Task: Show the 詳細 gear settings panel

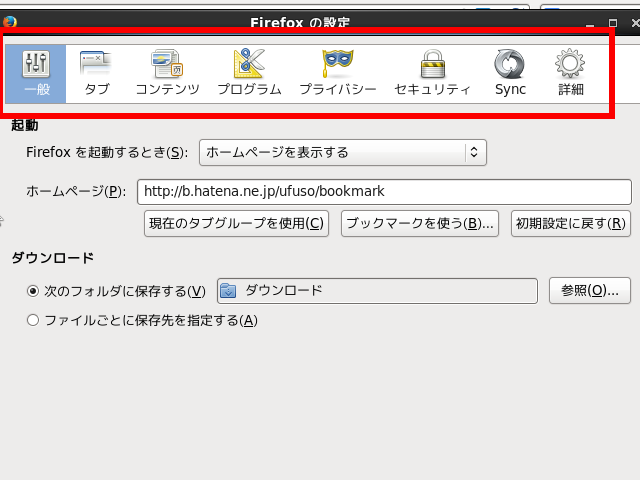Action: pyautogui.click(x=570, y=74)
